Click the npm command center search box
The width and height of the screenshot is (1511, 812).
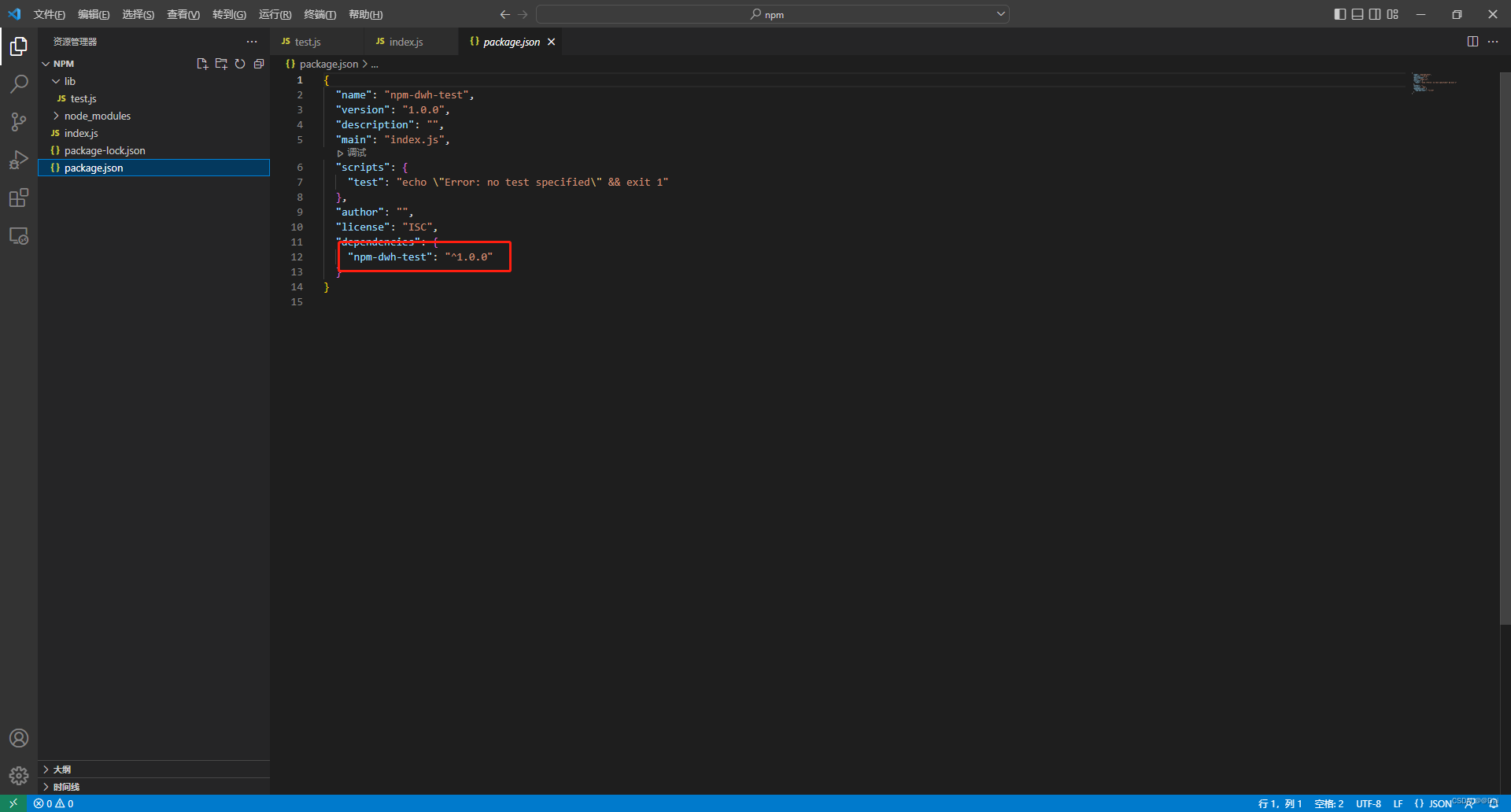click(x=772, y=14)
